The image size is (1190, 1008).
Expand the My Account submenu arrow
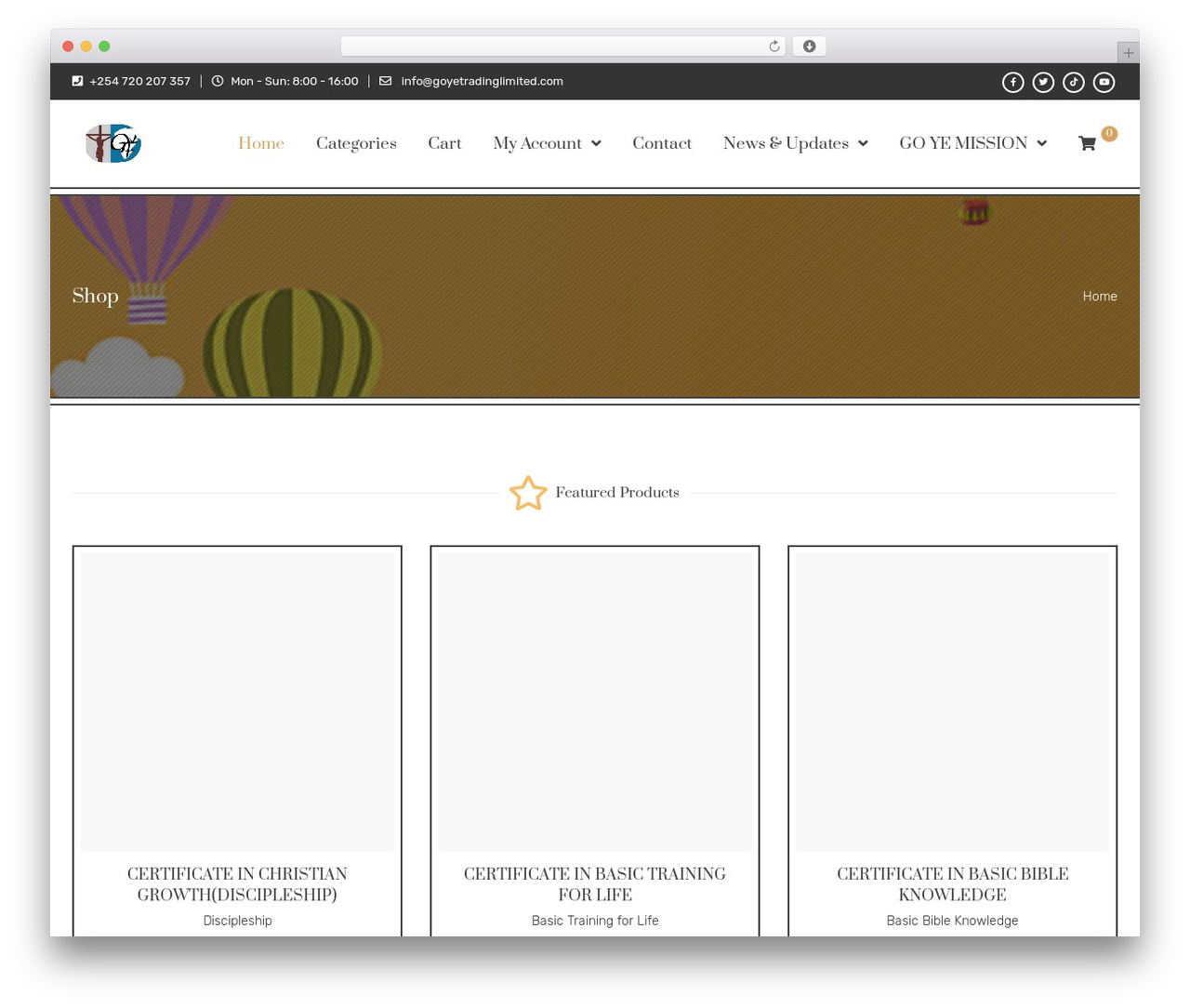click(596, 143)
